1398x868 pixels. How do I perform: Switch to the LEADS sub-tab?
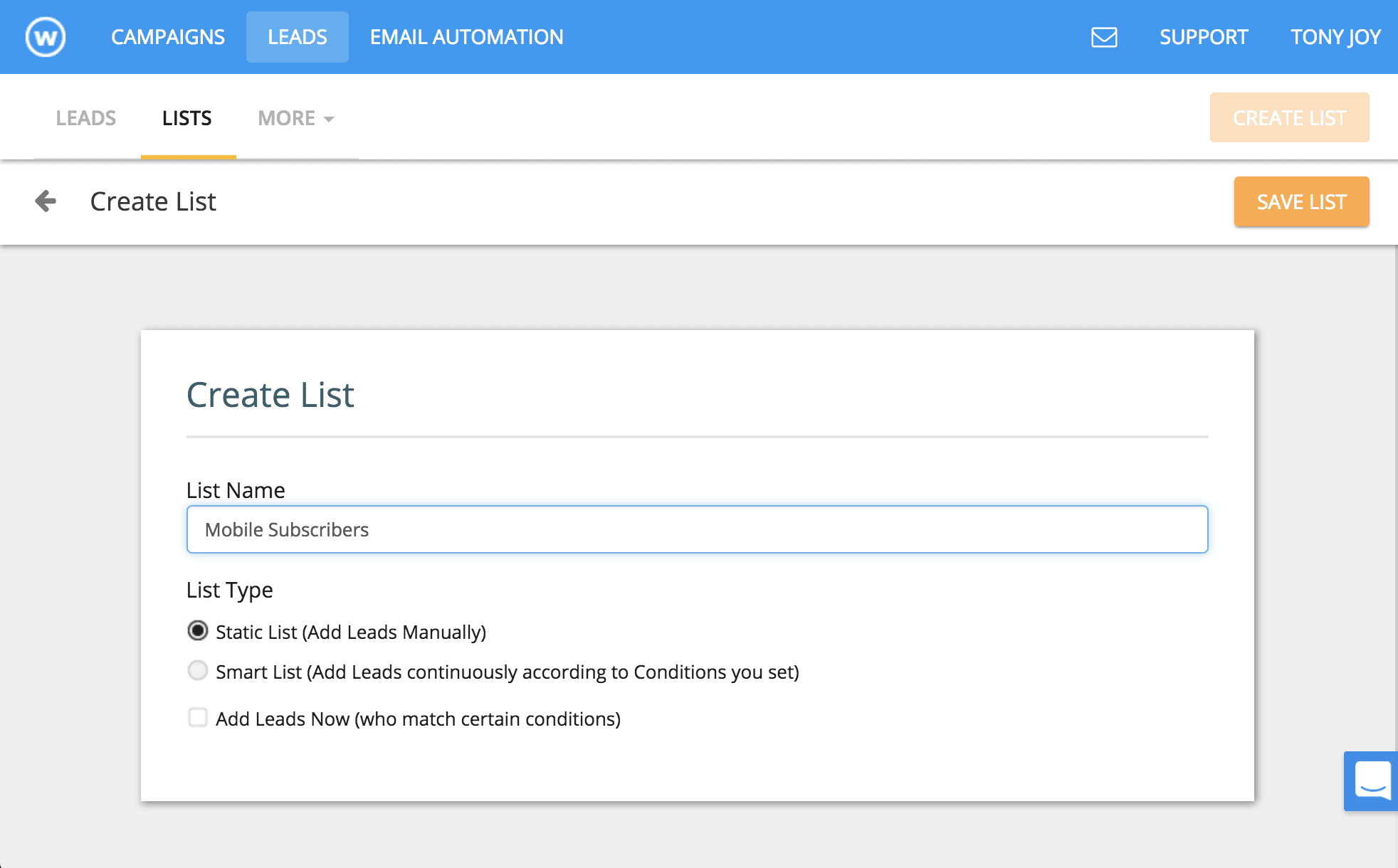pyautogui.click(x=85, y=118)
